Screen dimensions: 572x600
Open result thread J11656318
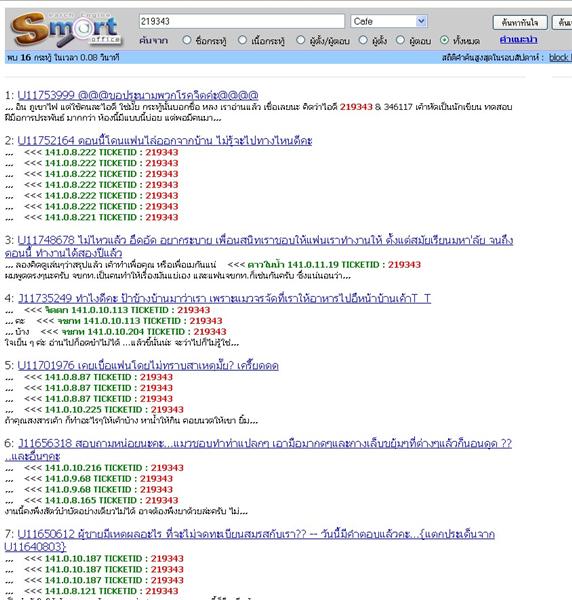pyautogui.click(x=258, y=449)
